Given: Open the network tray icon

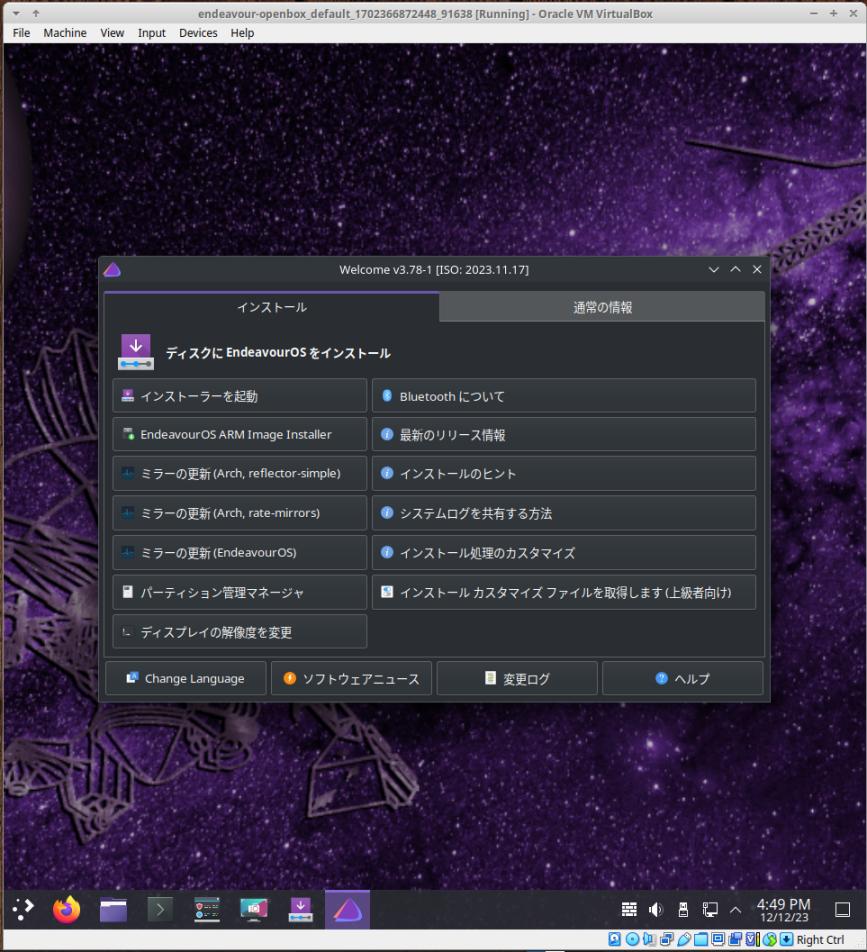Looking at the screenshot, I should click(x=710, y=909).
